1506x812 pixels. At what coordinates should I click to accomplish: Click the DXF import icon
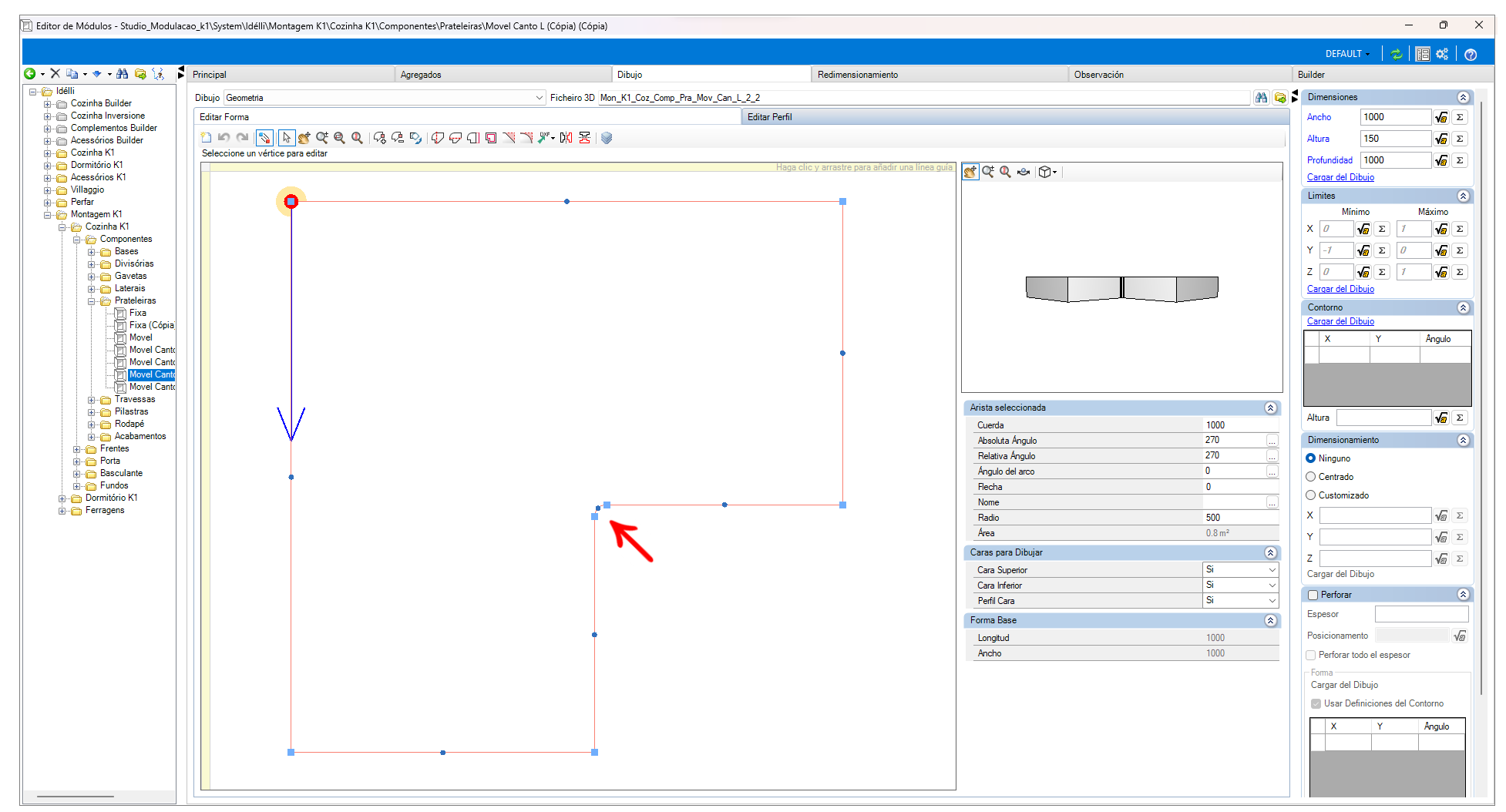545,138
